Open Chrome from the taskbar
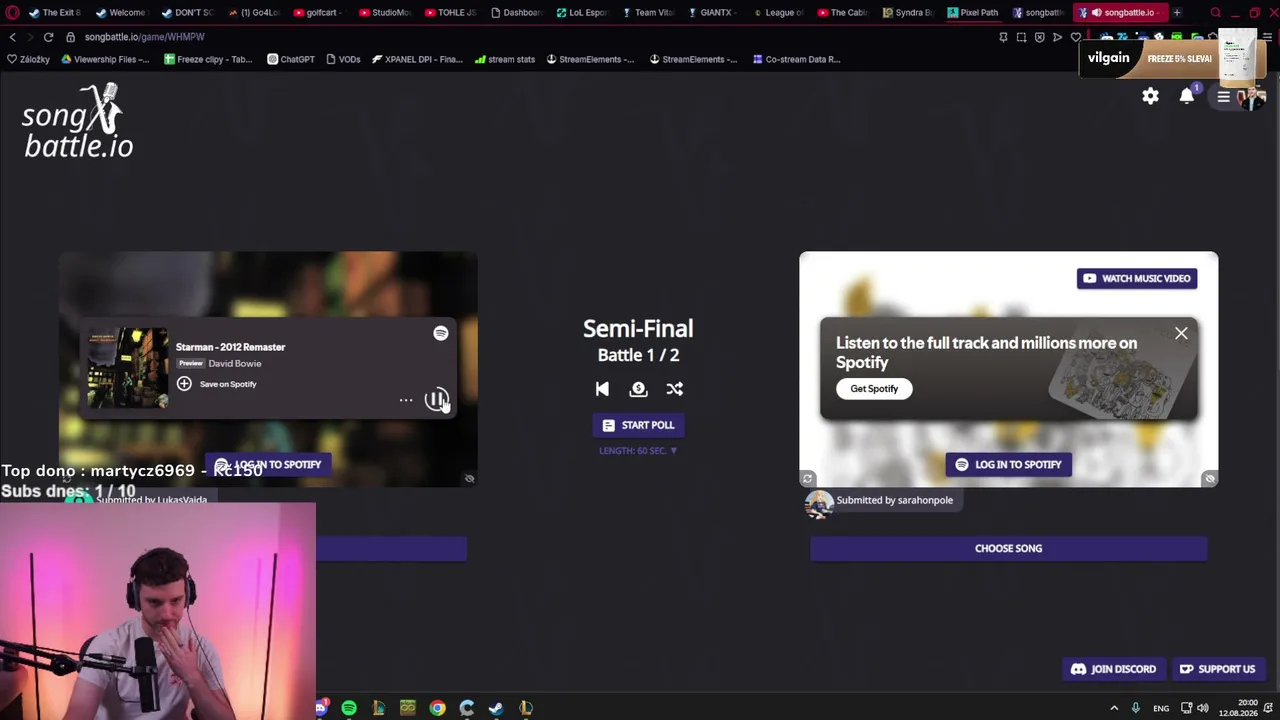 coord(437,708)
